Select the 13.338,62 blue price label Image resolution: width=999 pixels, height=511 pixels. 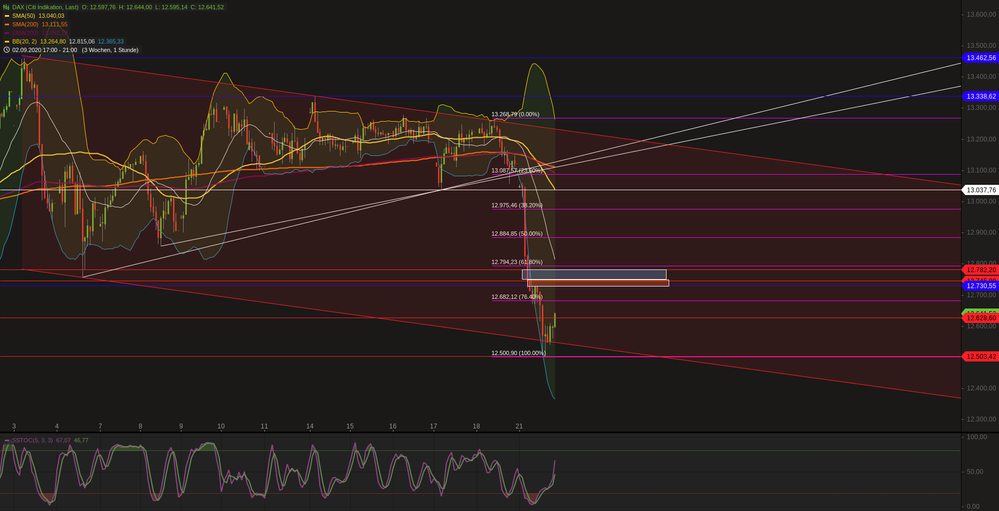click(x=980, y=96)
